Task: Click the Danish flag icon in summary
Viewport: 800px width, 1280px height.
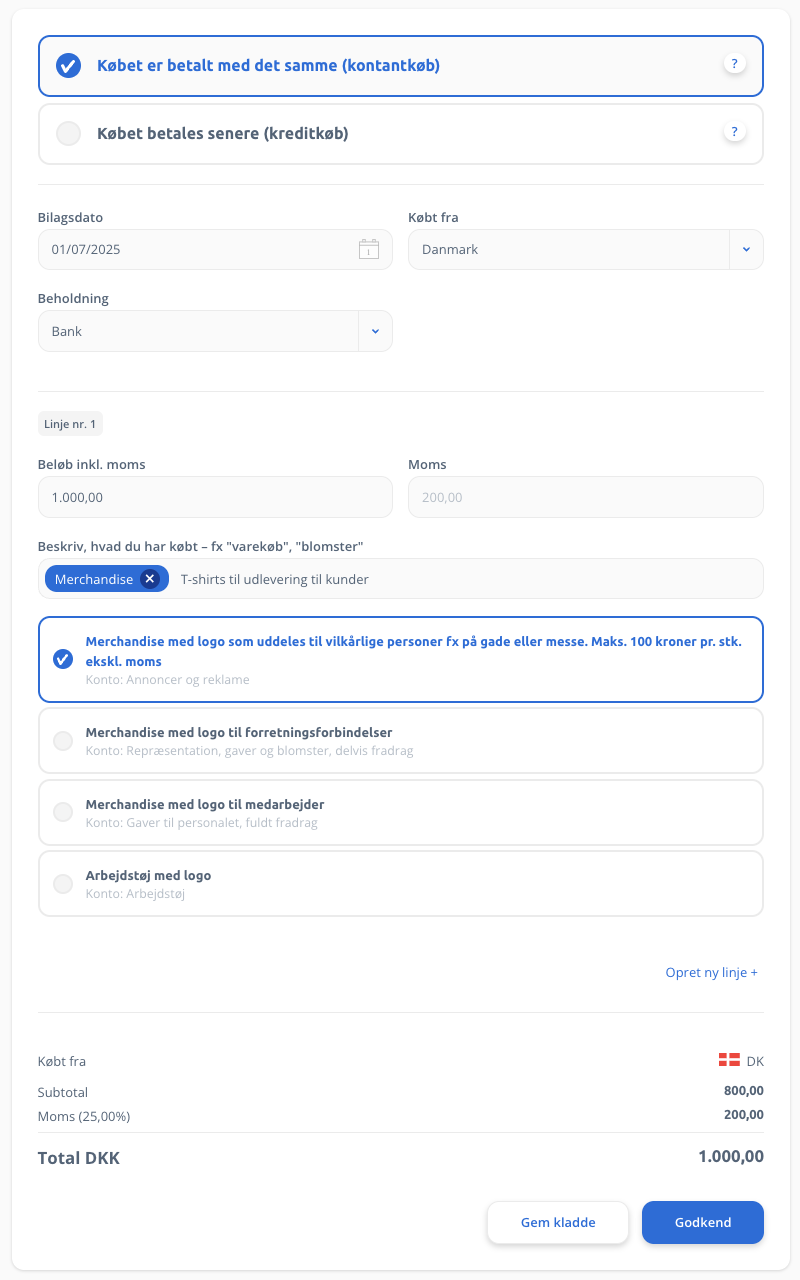Action: click(729, 1061)
